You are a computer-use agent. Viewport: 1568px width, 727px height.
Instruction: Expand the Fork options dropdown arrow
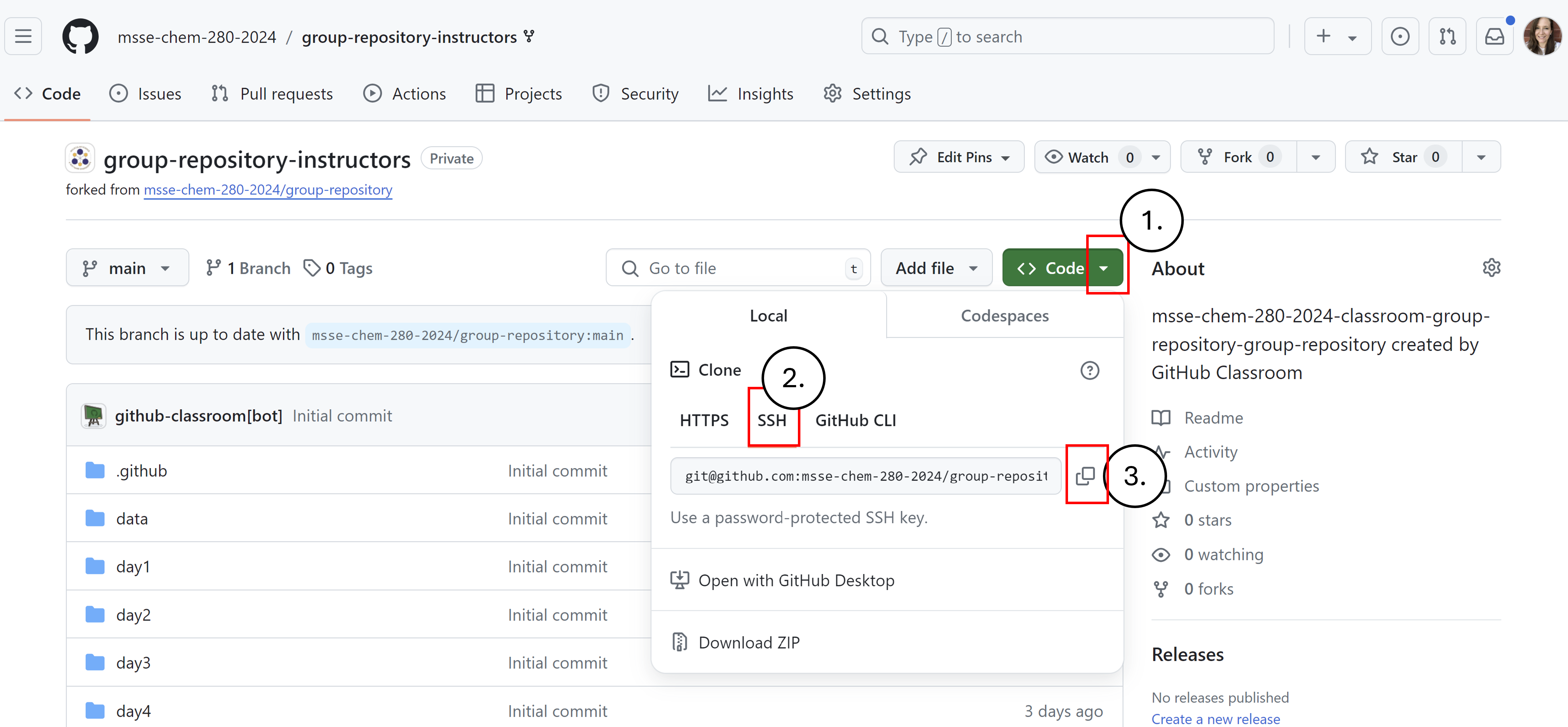tap(1316, 157)
